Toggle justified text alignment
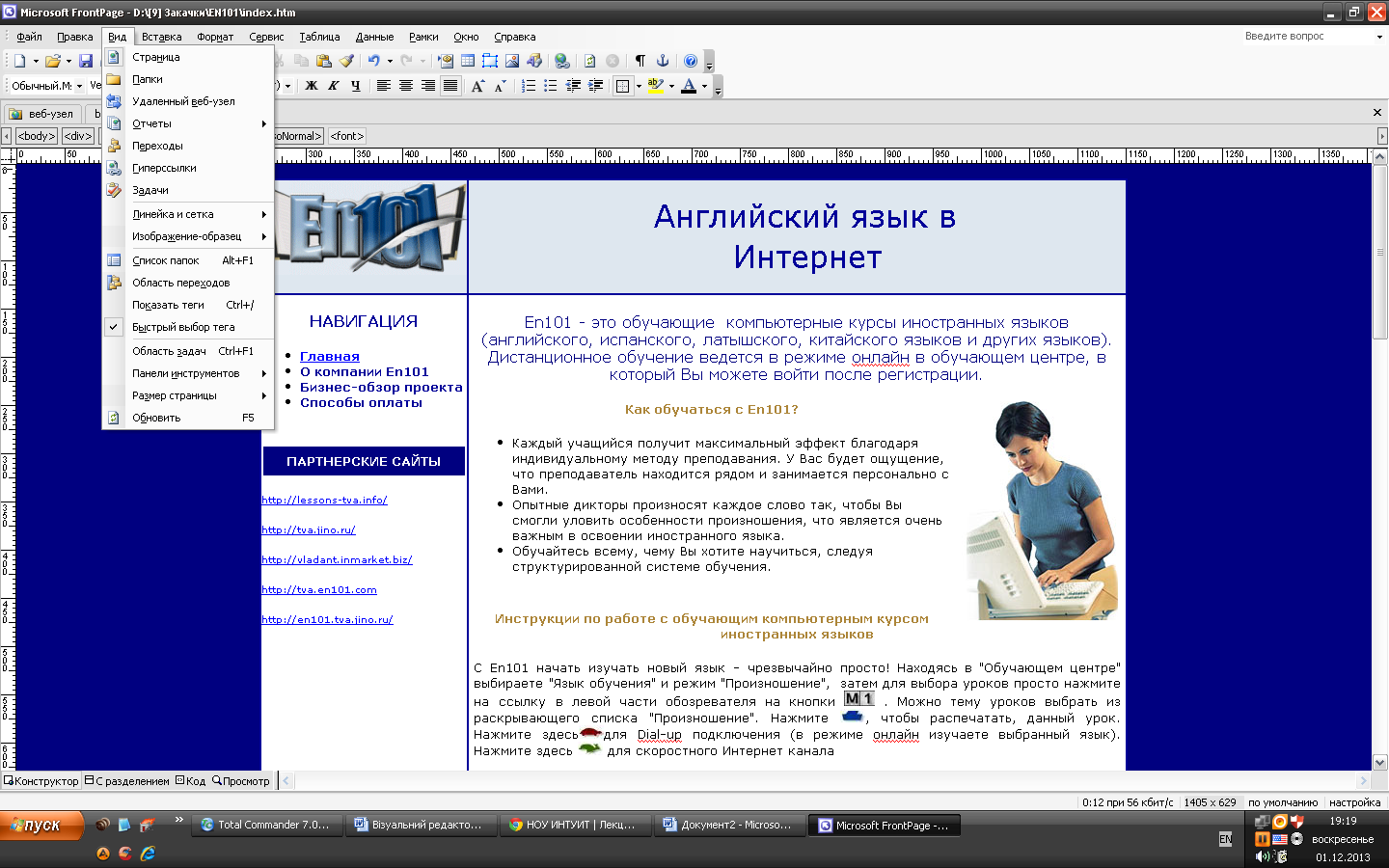This screenshot has width=1389, height=868. coord(450,86)
